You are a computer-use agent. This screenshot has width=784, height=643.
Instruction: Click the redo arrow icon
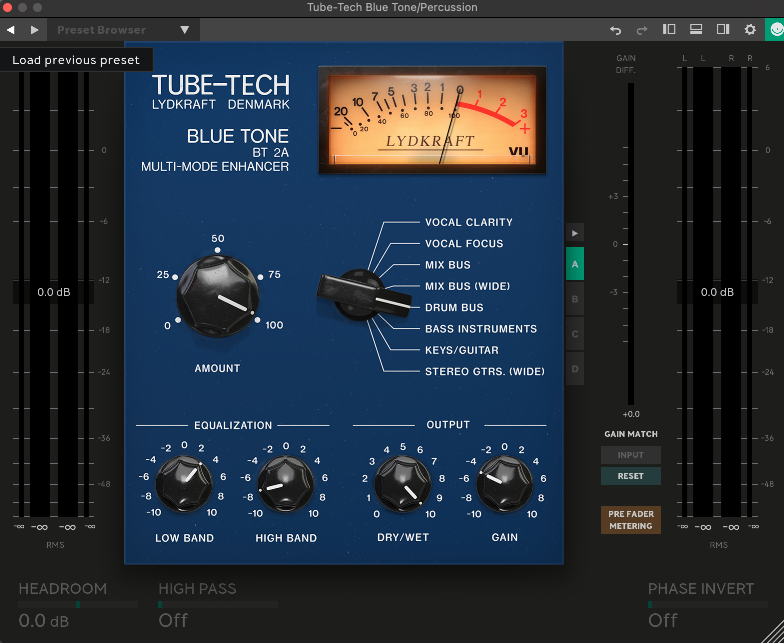pyautogui.click(x=642, y=30)
